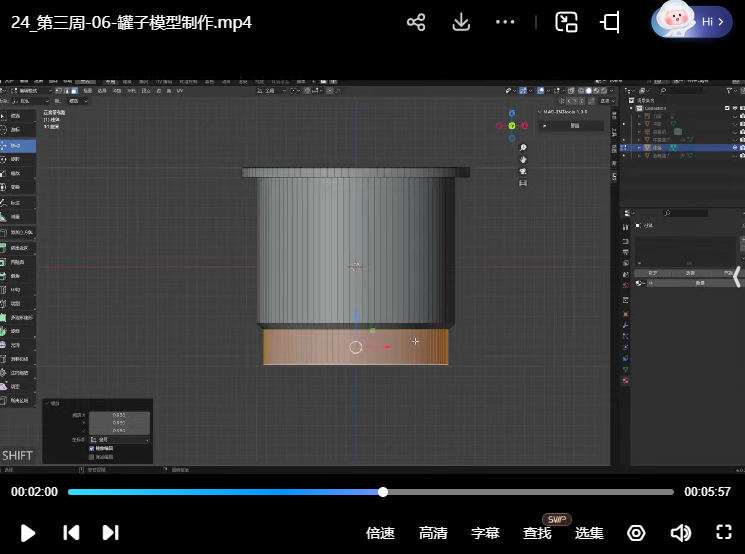Image resolution: width=745 pixels, height=554 pixels.
Task: Open the 选集 episode list
Action: point(589,533)
